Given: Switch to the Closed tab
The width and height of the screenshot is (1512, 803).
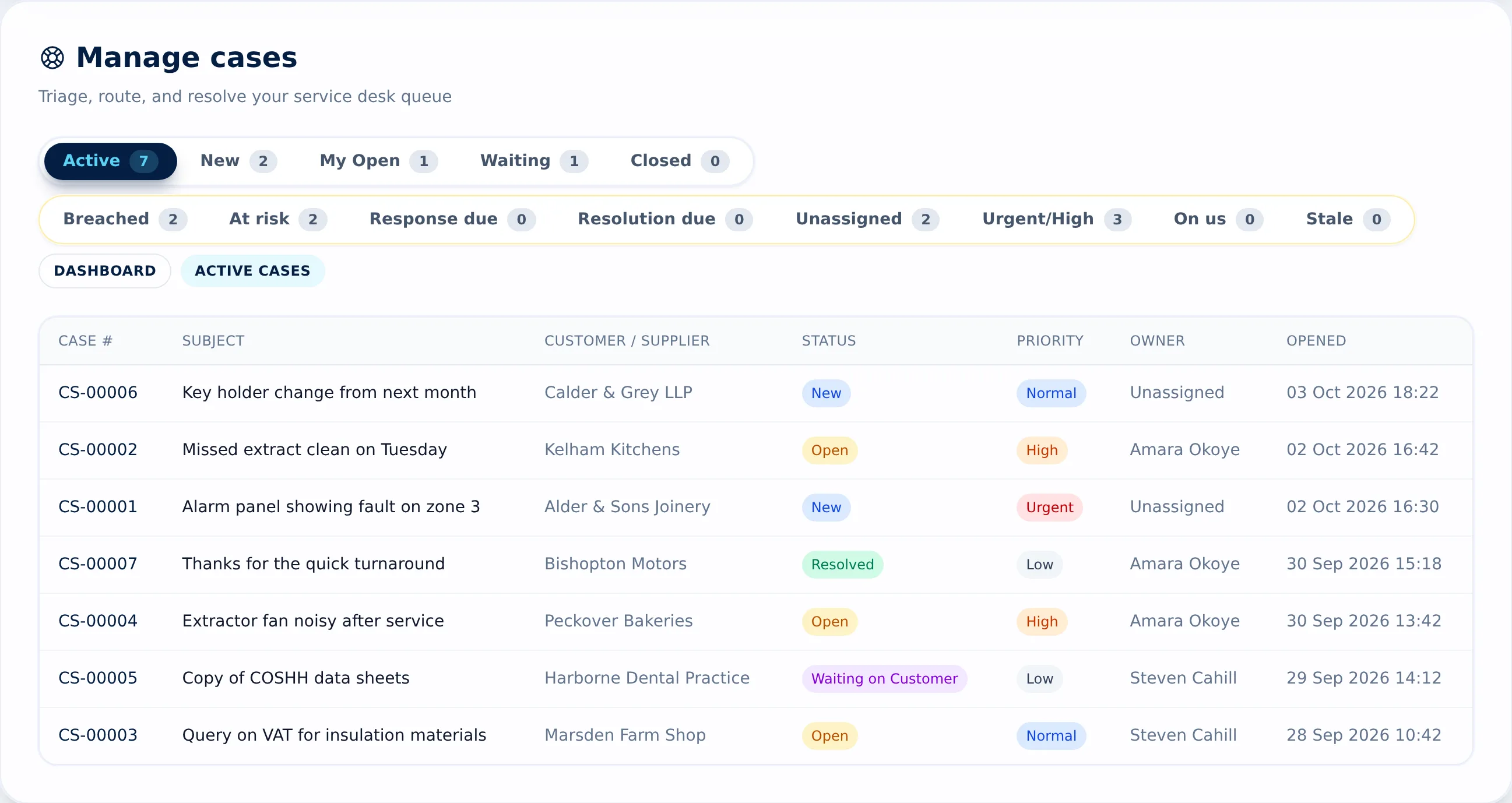Looking at the screenshot, I should tap(679, 161).
